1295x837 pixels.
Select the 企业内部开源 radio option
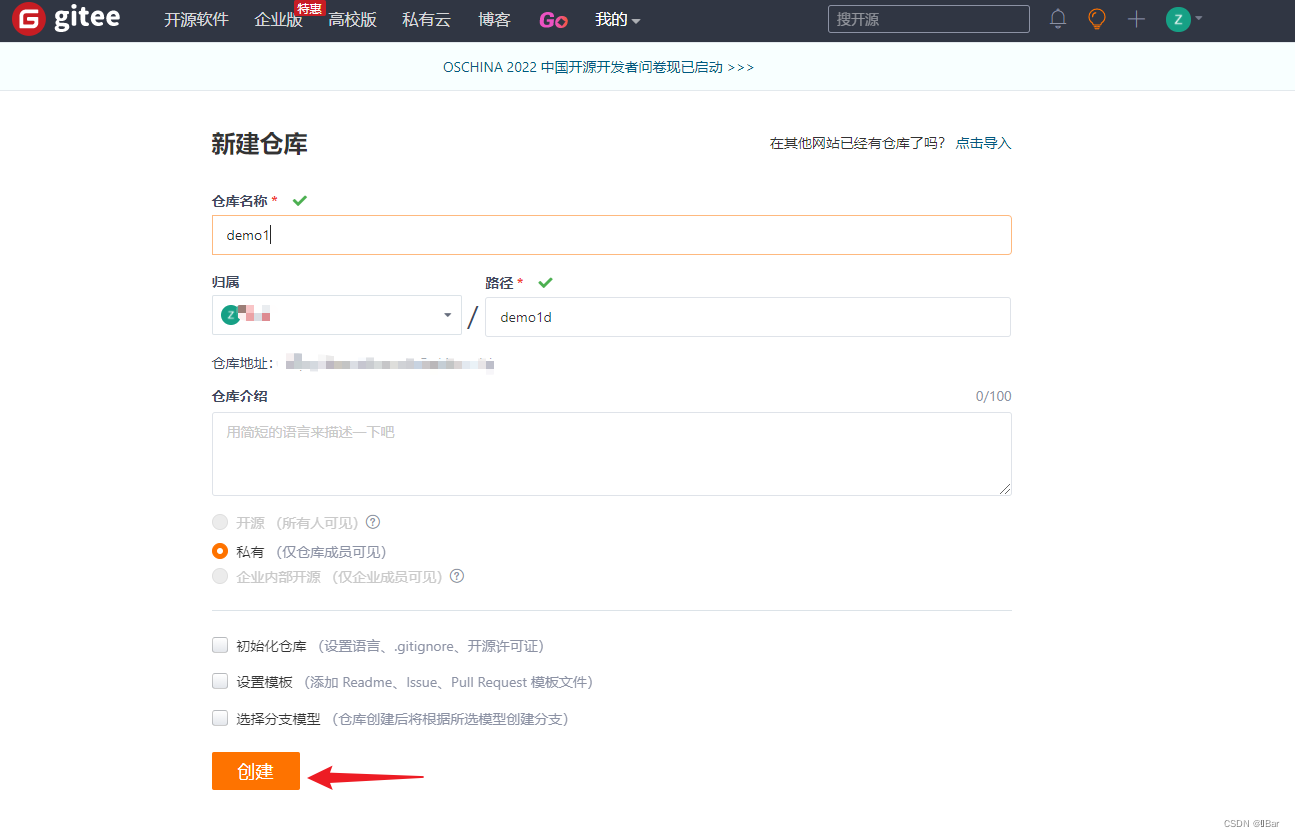point(220,576)
